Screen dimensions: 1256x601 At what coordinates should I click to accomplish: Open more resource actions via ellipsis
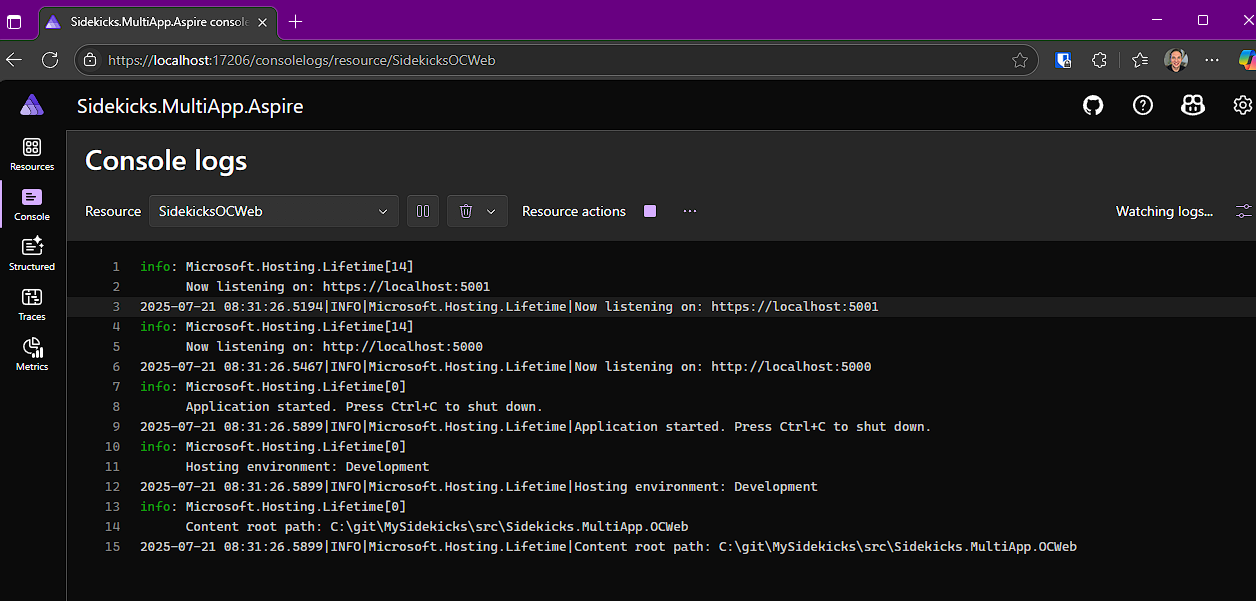689,211
